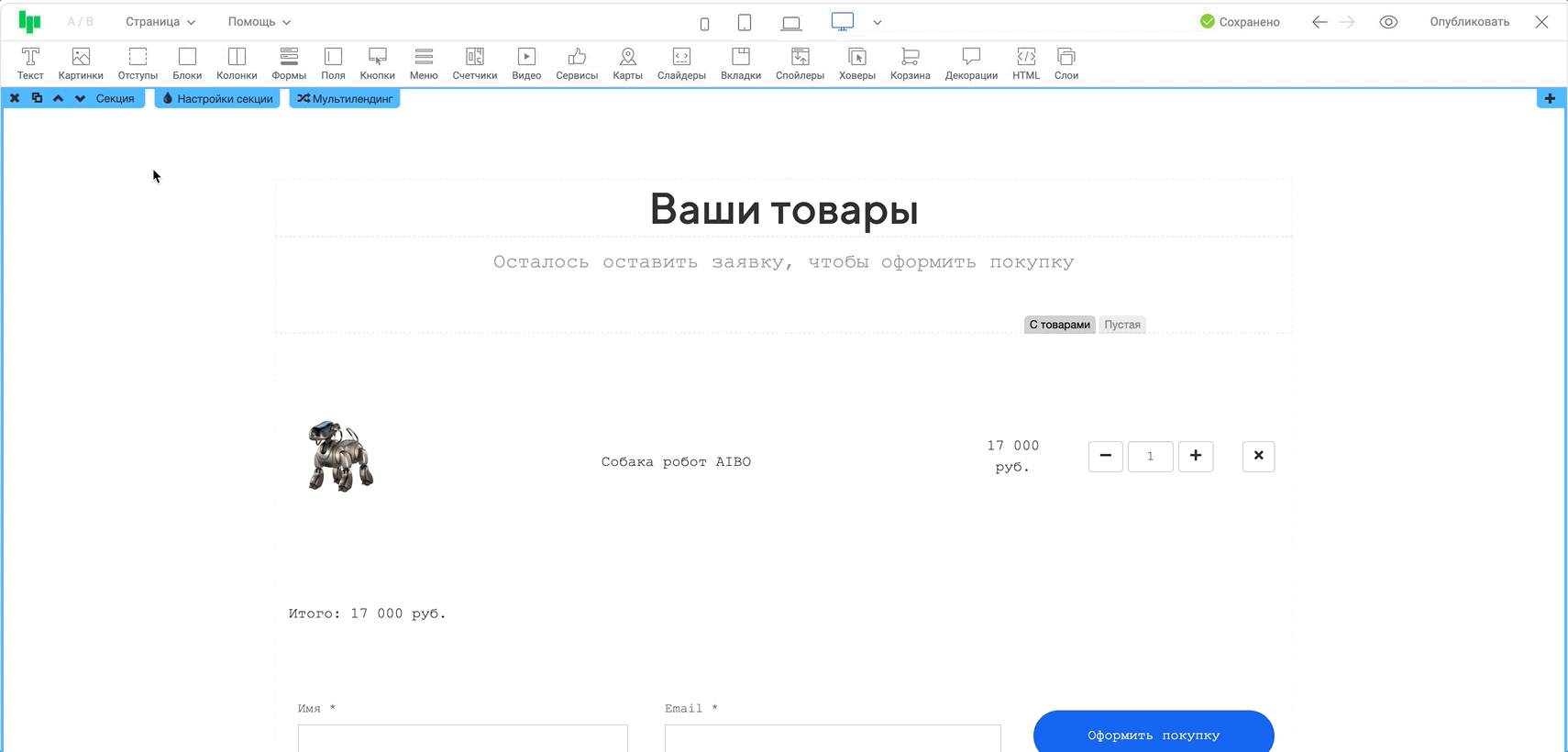Select the Ваши товары heading
This screenshot has width=1568, height=752.
click(x=784, y=209)
